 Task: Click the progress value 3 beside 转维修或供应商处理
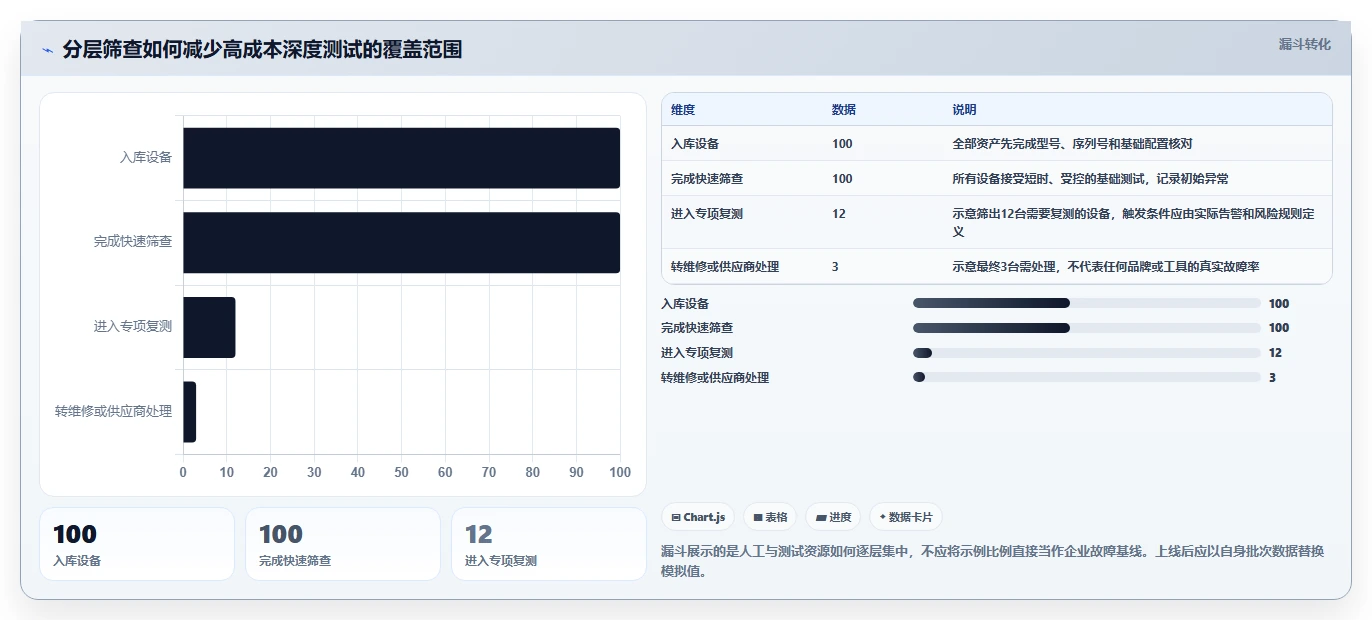[1272, 378]
